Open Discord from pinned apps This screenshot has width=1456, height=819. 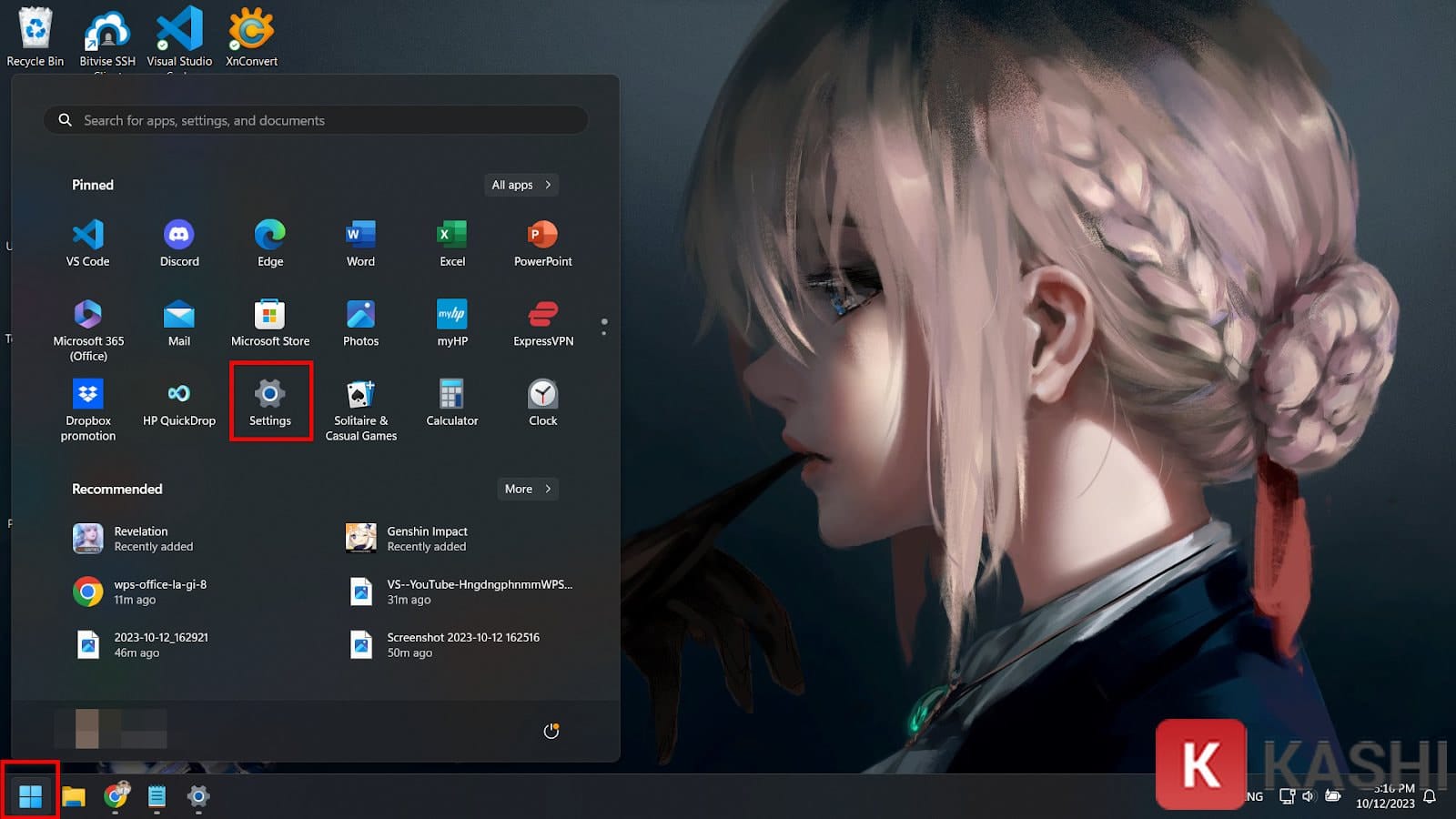[178, 241]
